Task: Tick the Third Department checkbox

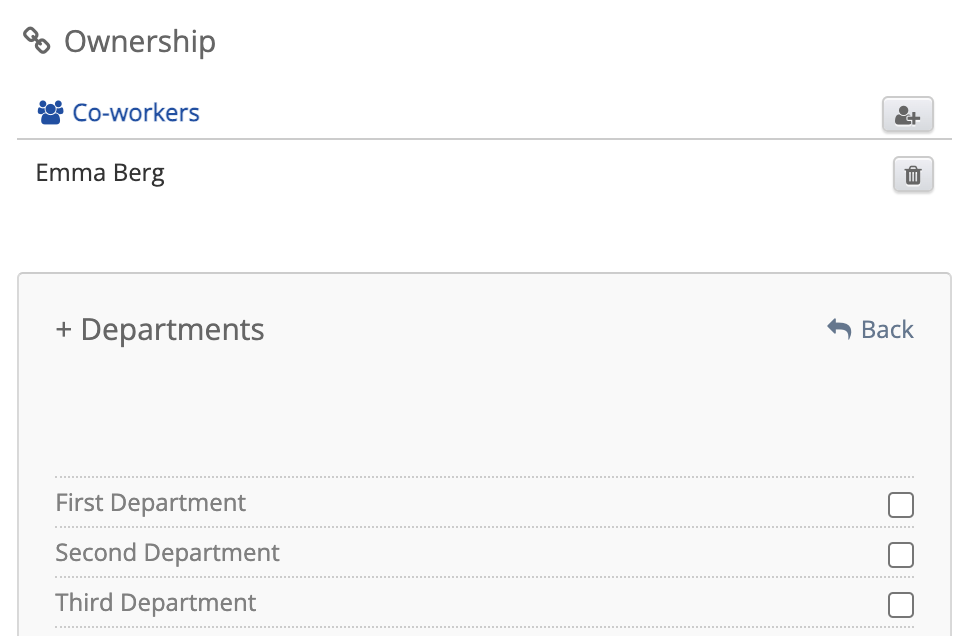Action: tap(900, 605)
